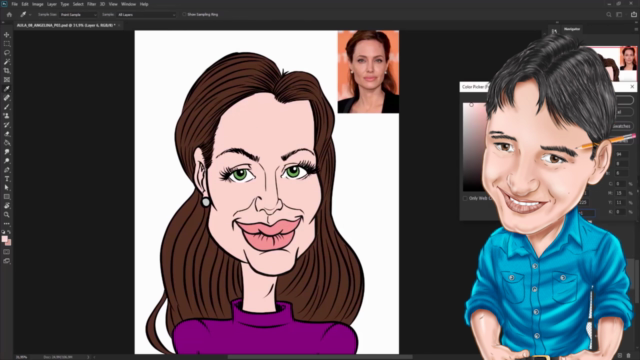640x360 pixels.
Task: Open the Sample Size dropdown
Action: click(x=78, y=15)
